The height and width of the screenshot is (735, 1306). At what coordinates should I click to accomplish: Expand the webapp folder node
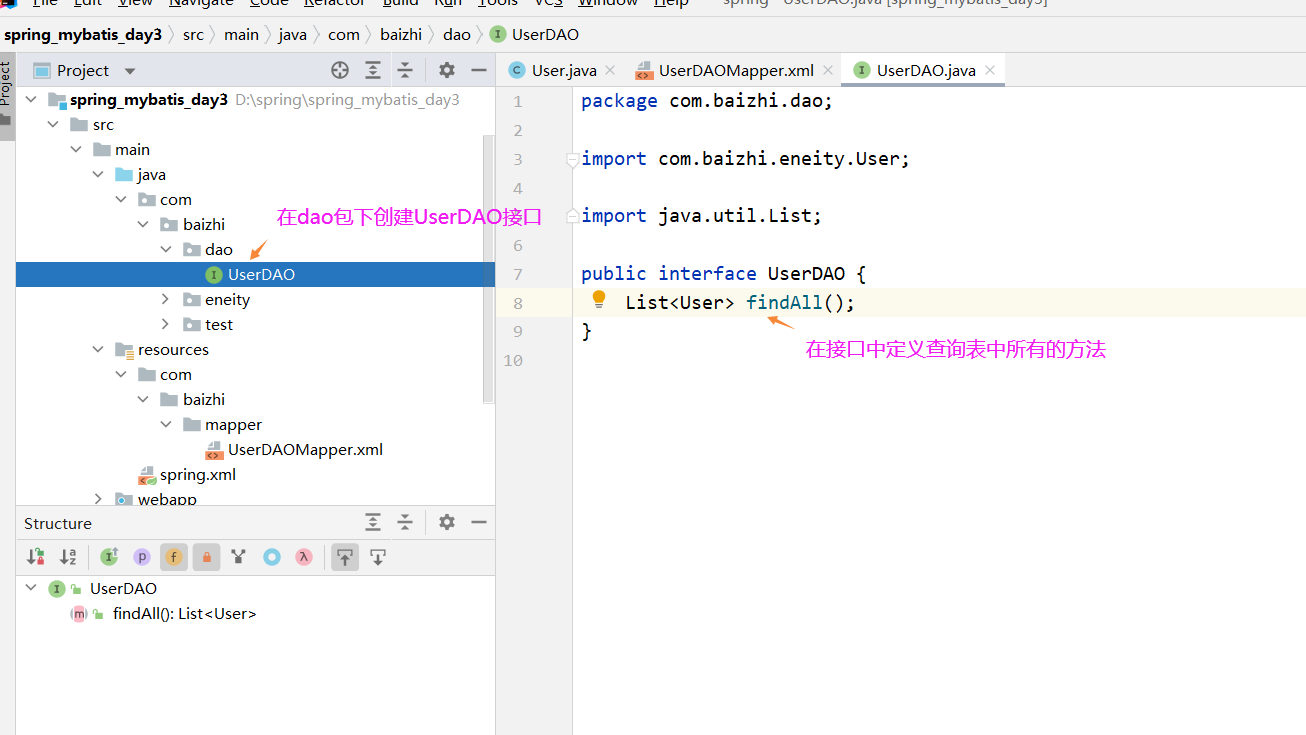[98, 498]
